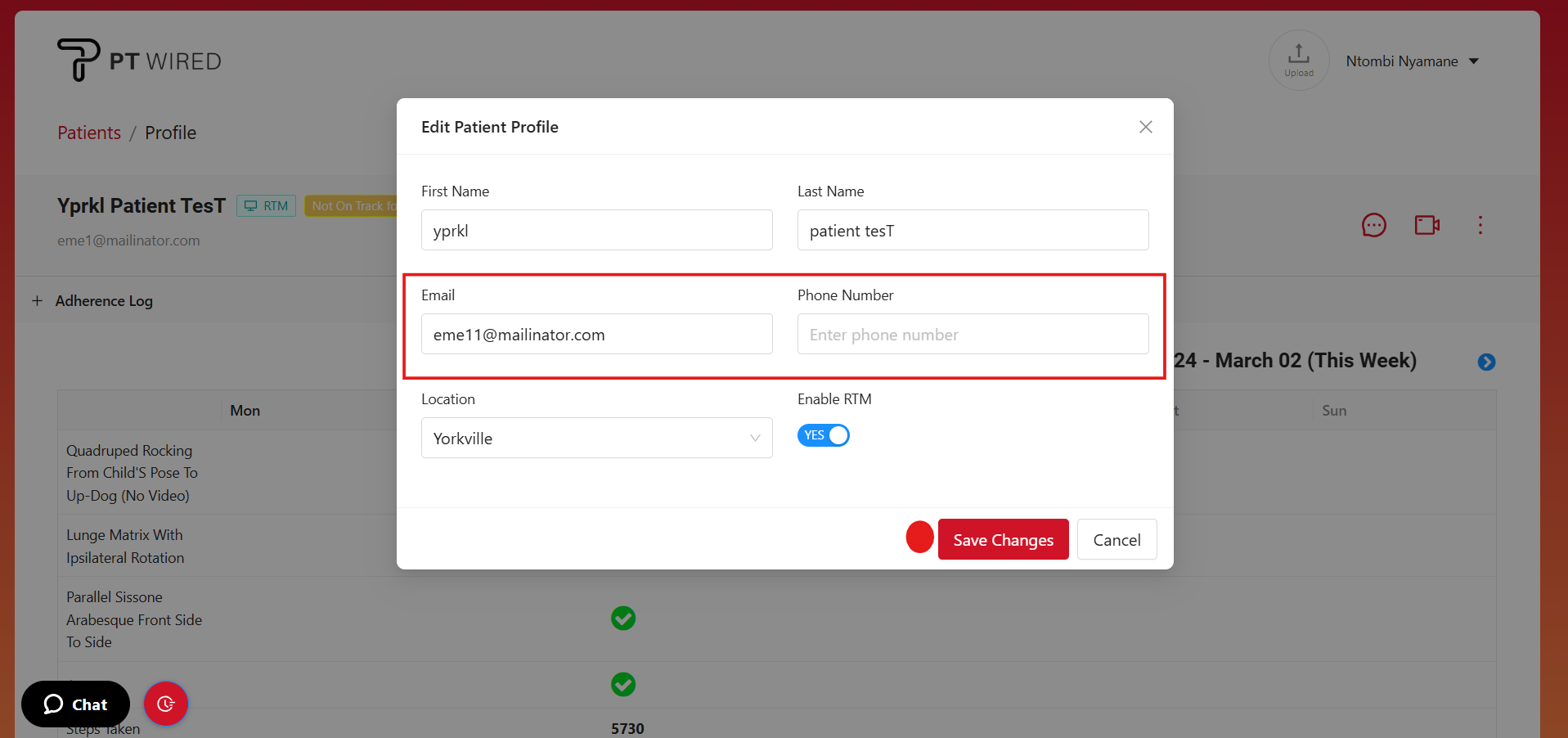Click the Email input field
The height and width of the screenshot is (738, 1568).
[596, 335]
